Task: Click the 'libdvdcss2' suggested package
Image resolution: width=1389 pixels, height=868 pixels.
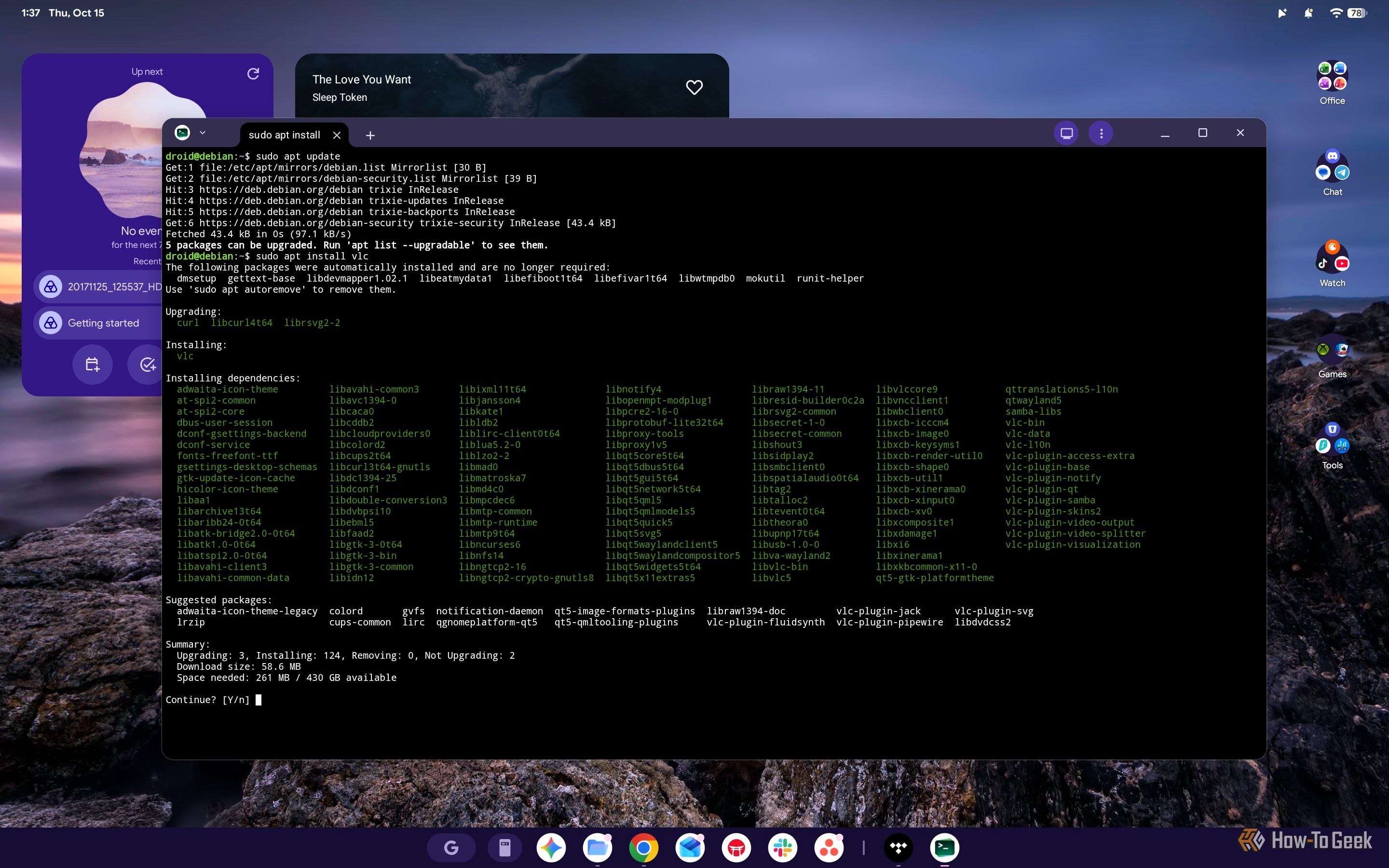Action: pos(982,622)
